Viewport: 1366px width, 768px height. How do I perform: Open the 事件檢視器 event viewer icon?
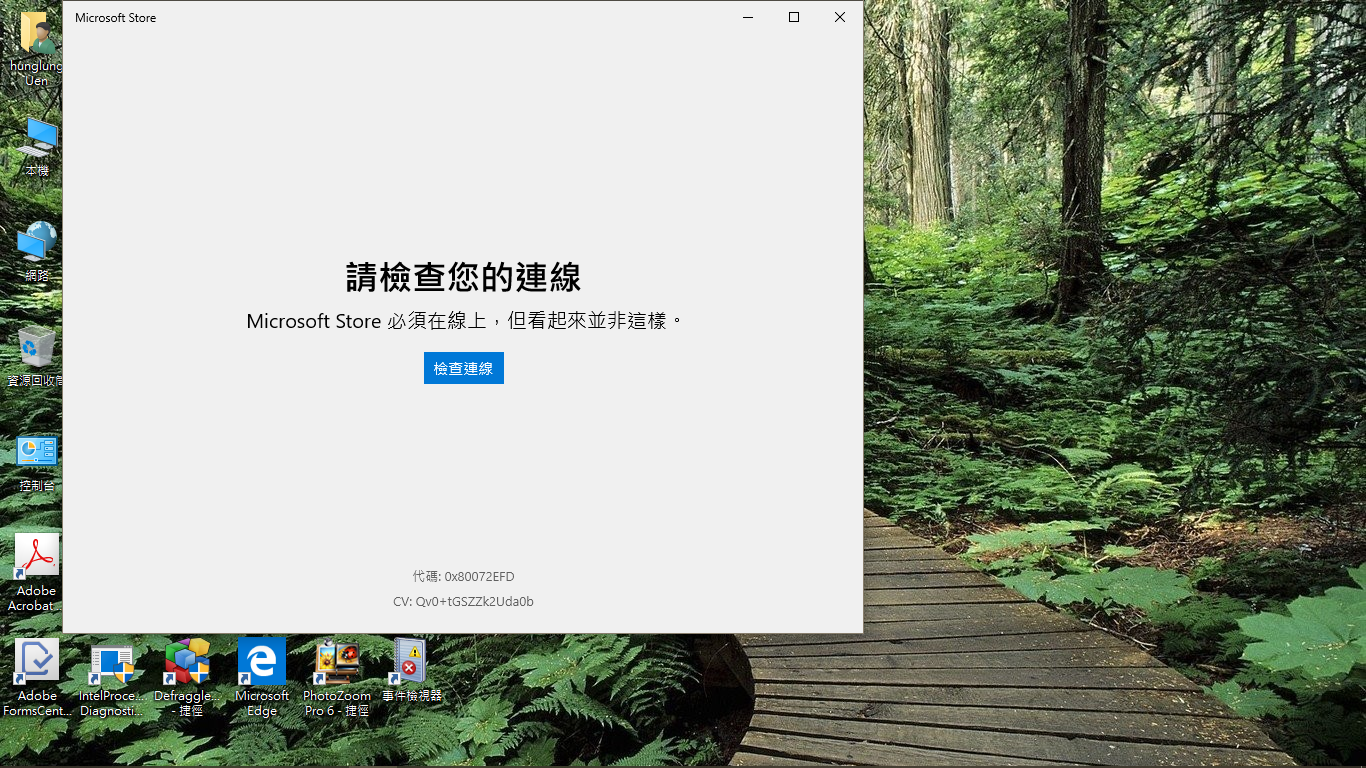[x=411, y=670]
